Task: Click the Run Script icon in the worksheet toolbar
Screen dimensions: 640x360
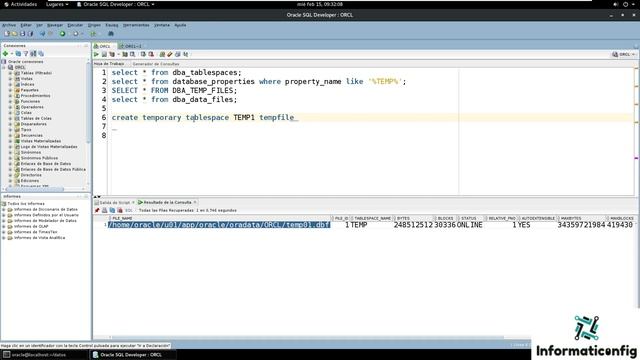Action: pos(104,54)
